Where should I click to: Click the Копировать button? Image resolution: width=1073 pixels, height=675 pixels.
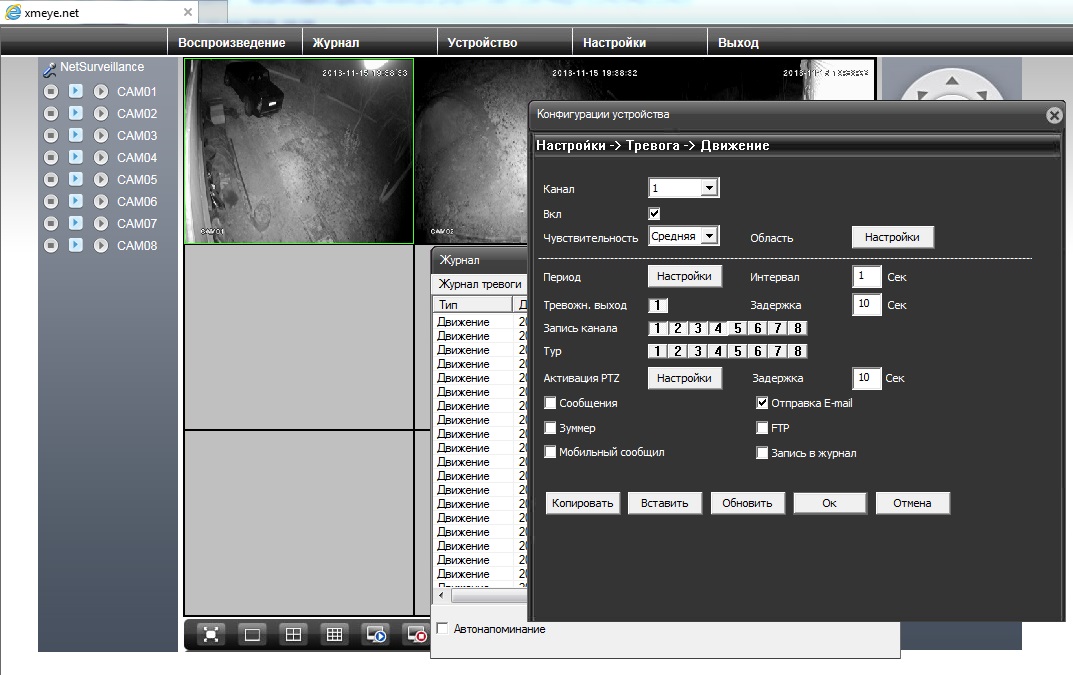click(x=583, y=503)
